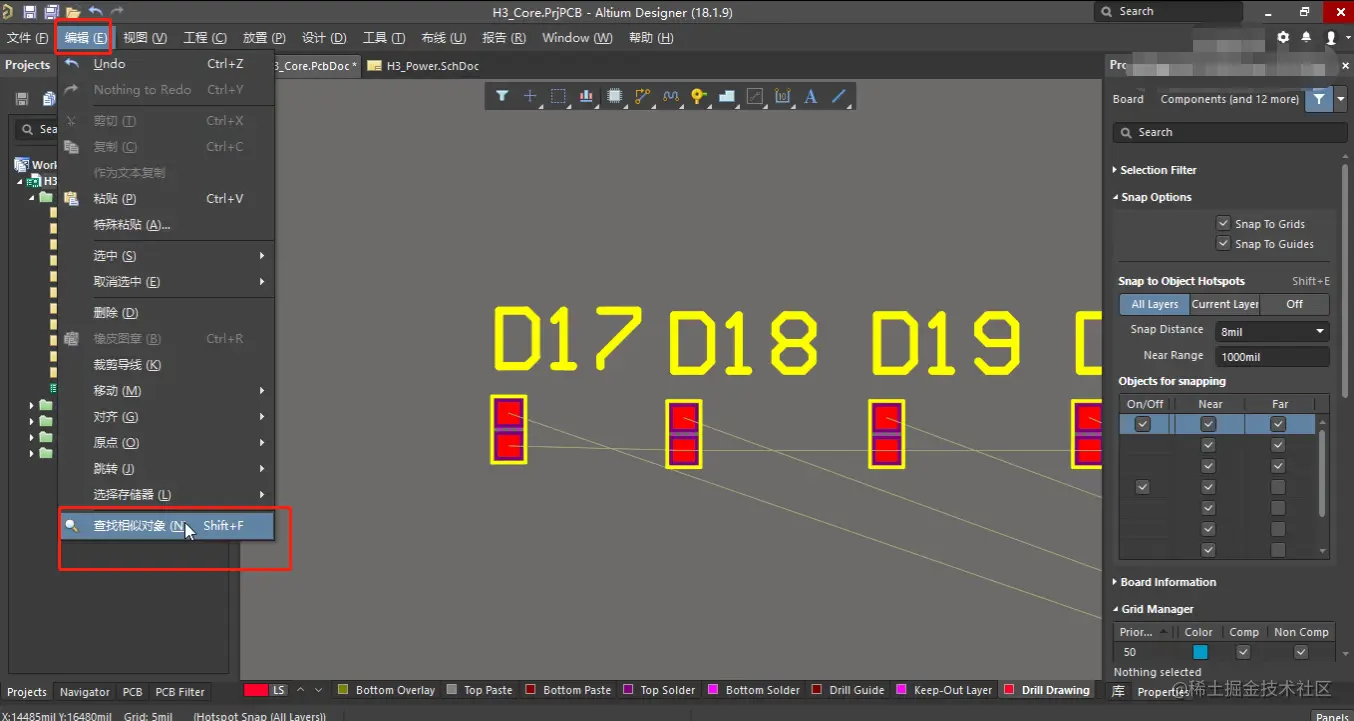Open the PCB Filter panel tab
The image size is (1354, 721).
pyautogui.click(x=180, y=692)
